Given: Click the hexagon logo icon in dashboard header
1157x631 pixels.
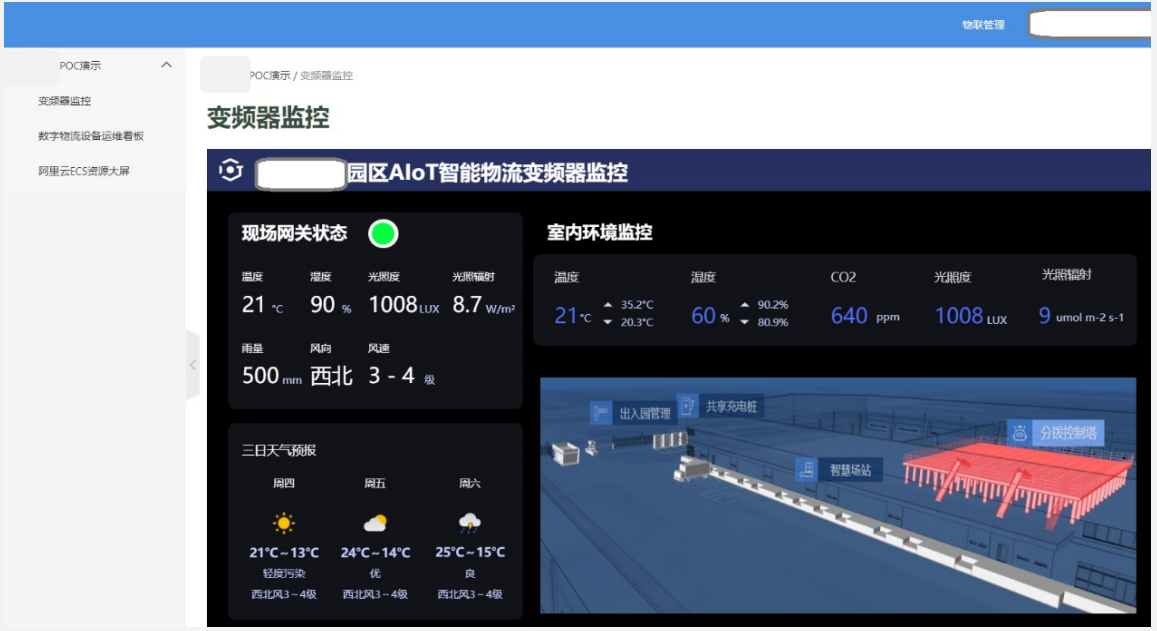Looking at the screenshot, I should (x=231, y=171).
